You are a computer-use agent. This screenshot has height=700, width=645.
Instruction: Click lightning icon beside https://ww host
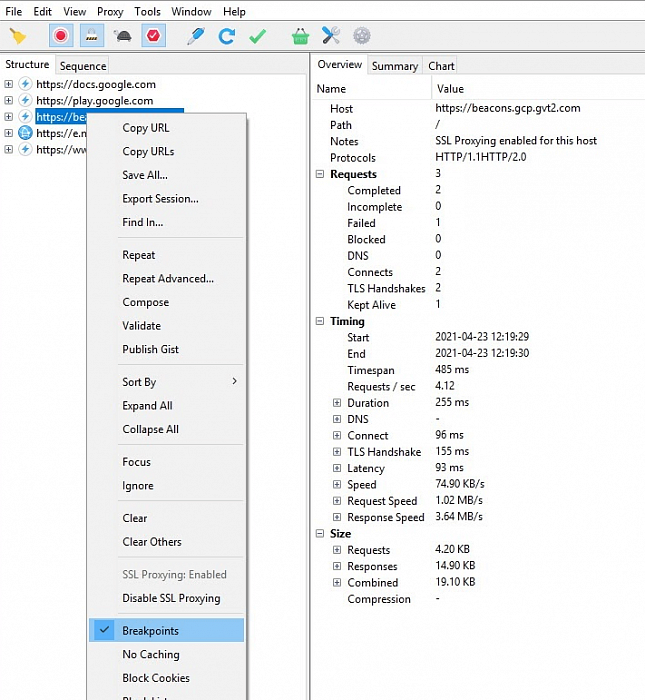pyautogui.click(x=25, y=149)
